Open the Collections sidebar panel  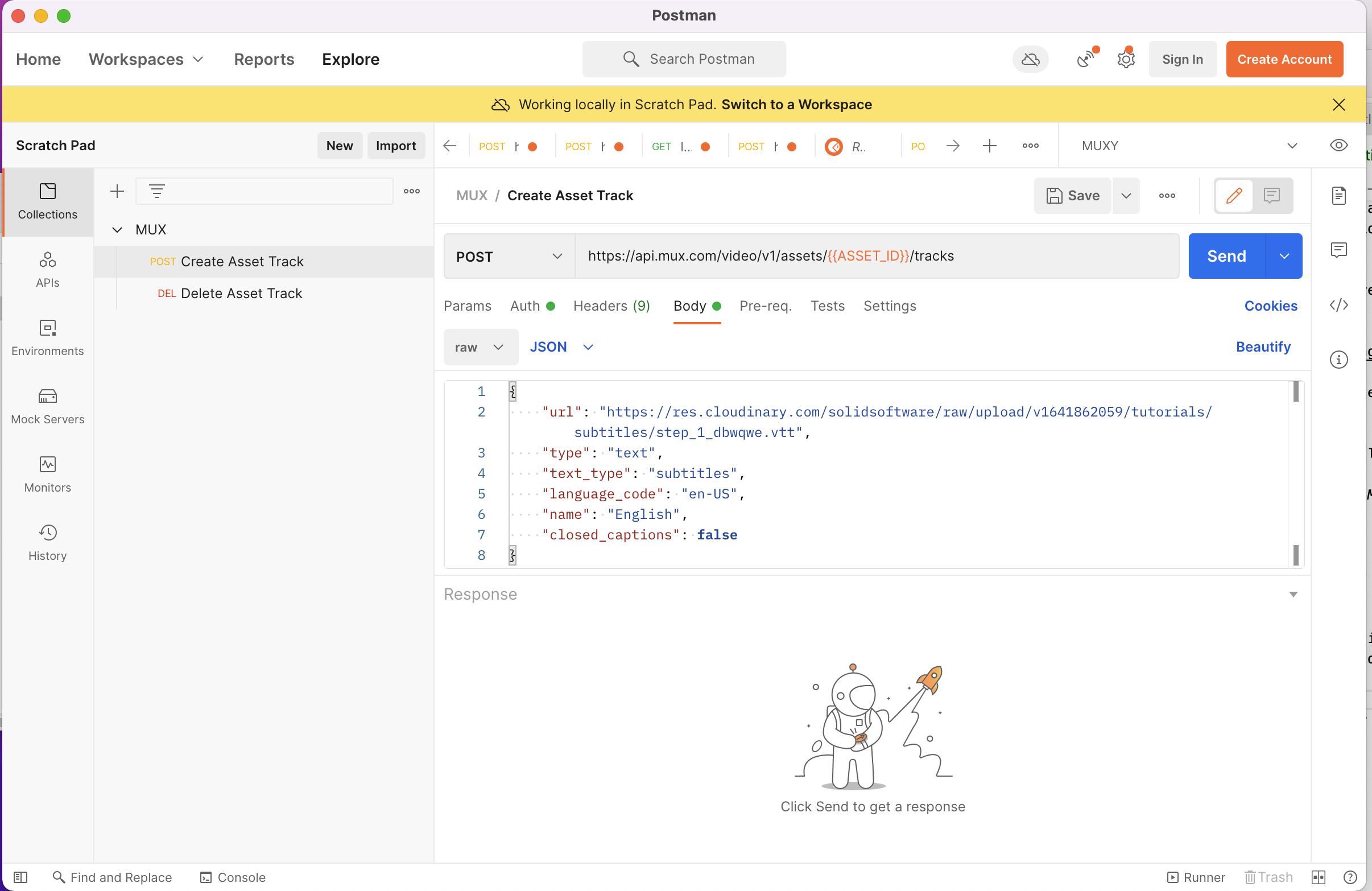coord(47,202)
